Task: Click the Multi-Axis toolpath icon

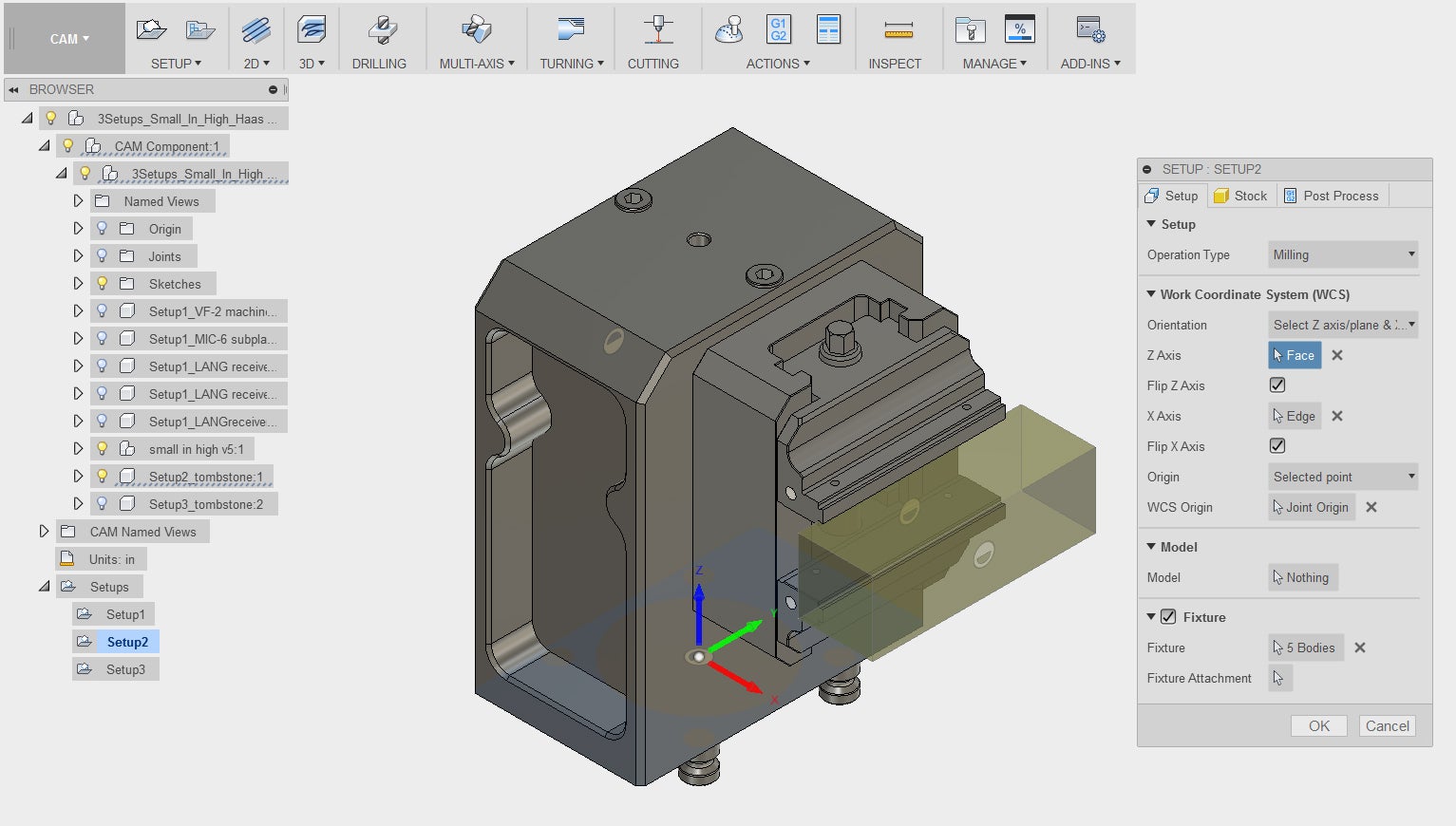Action: [476, 31]
